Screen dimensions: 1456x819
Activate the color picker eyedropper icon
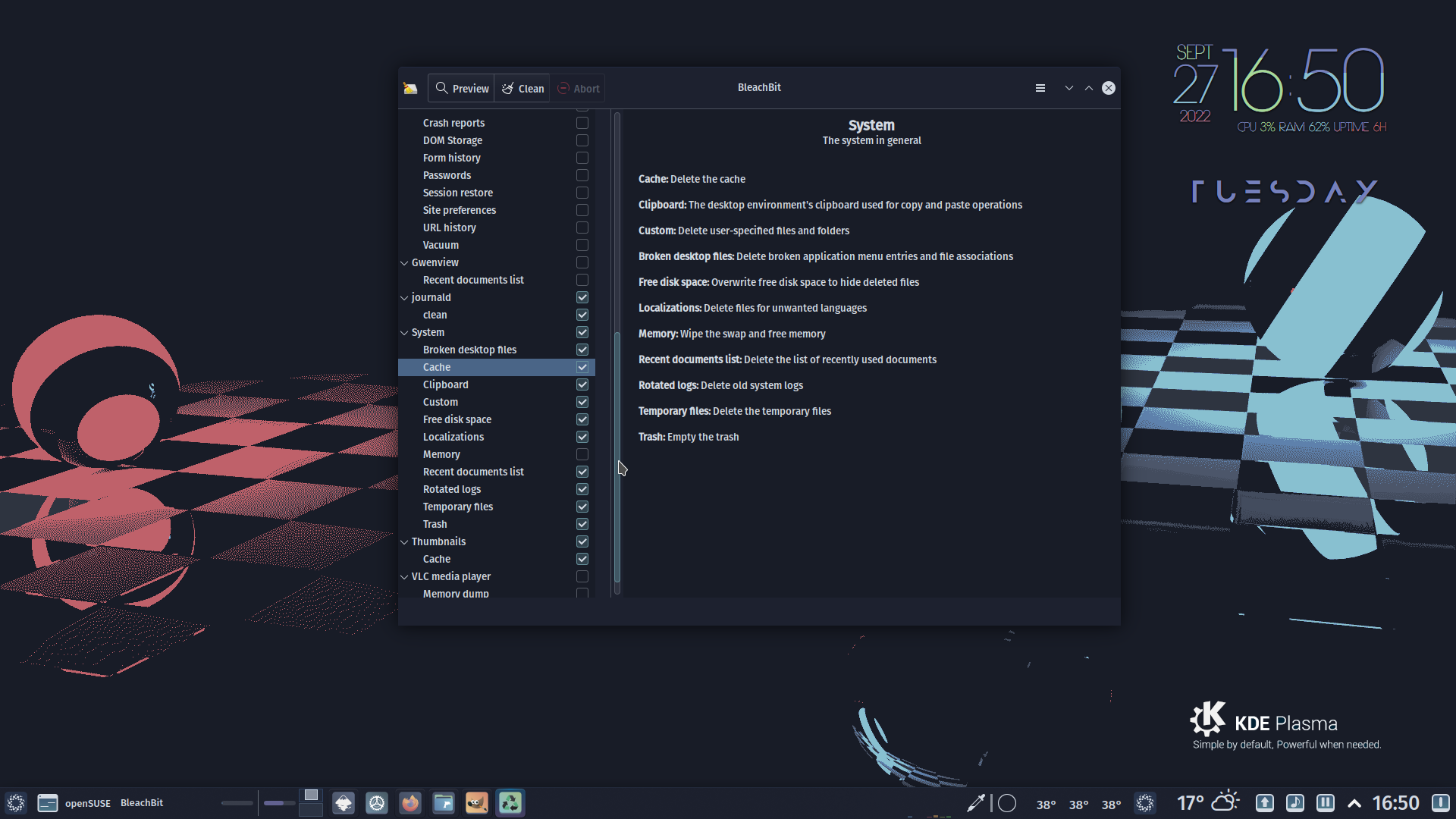point(976,803)
